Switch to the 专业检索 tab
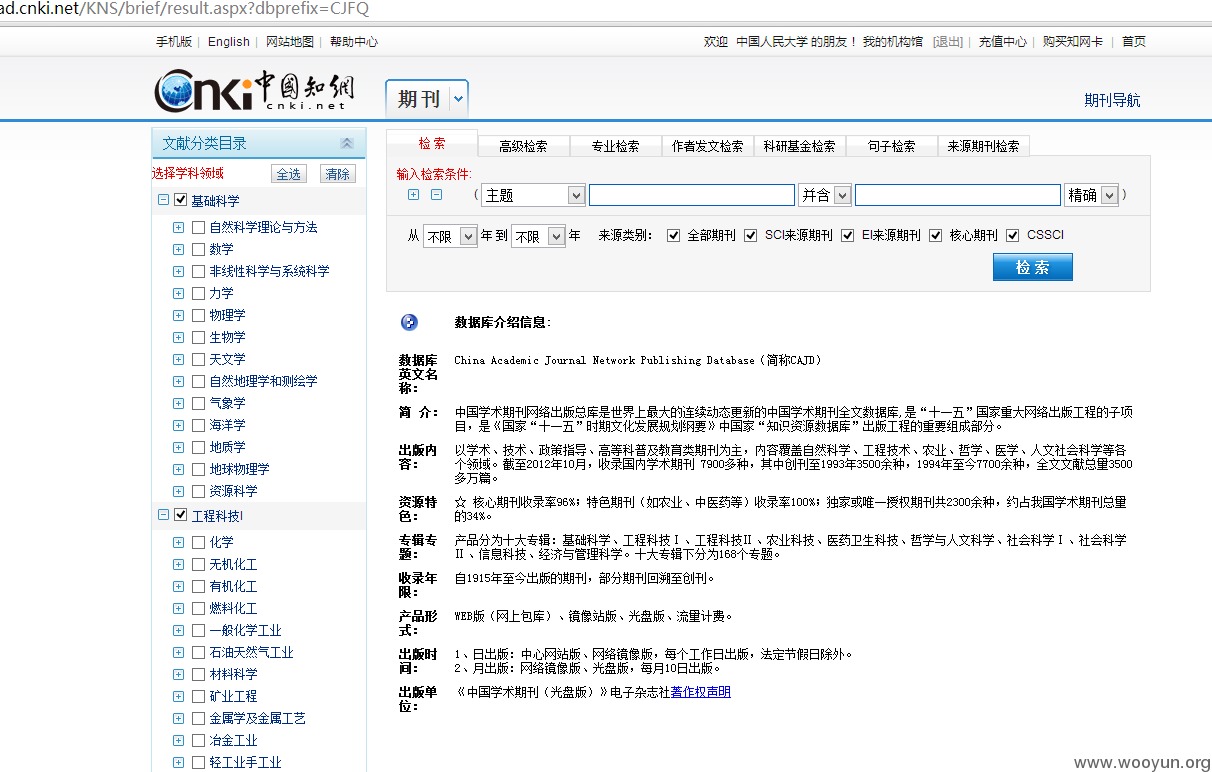Viewport: 1212px width, 772px height. tap(616, 146)
